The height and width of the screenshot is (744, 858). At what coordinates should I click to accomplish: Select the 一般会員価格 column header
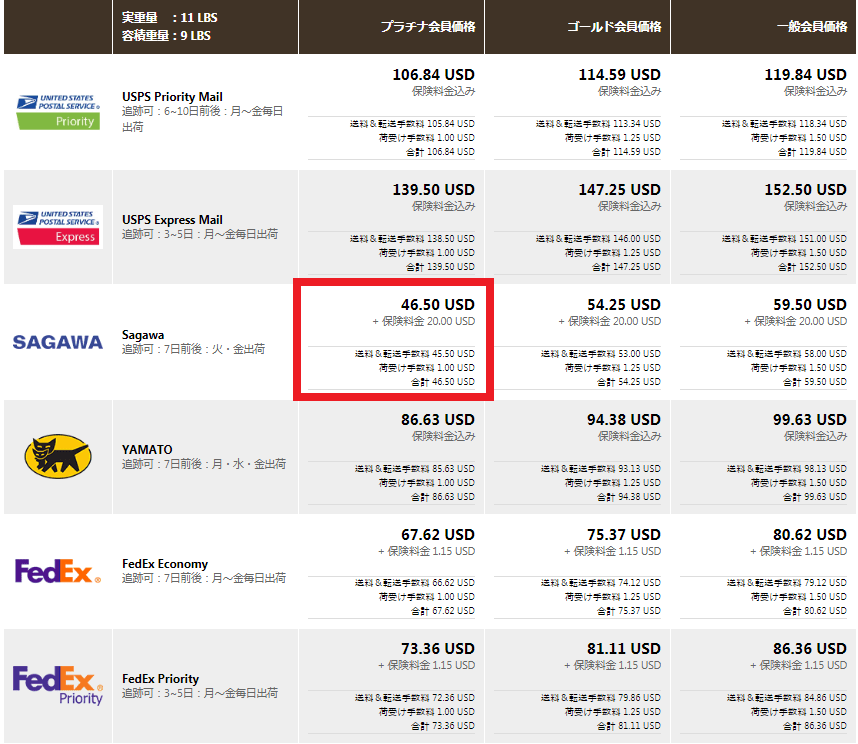812,26
